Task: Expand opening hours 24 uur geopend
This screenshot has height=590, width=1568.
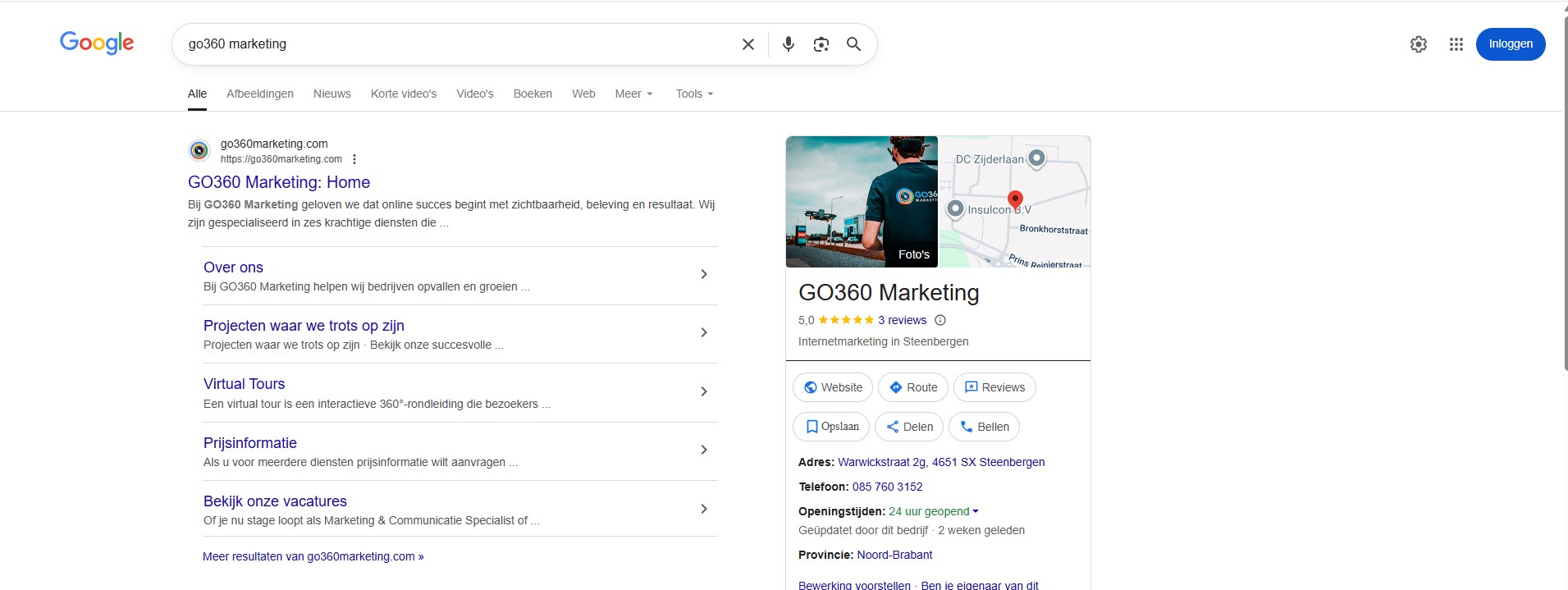Action: tap(934, 511)
